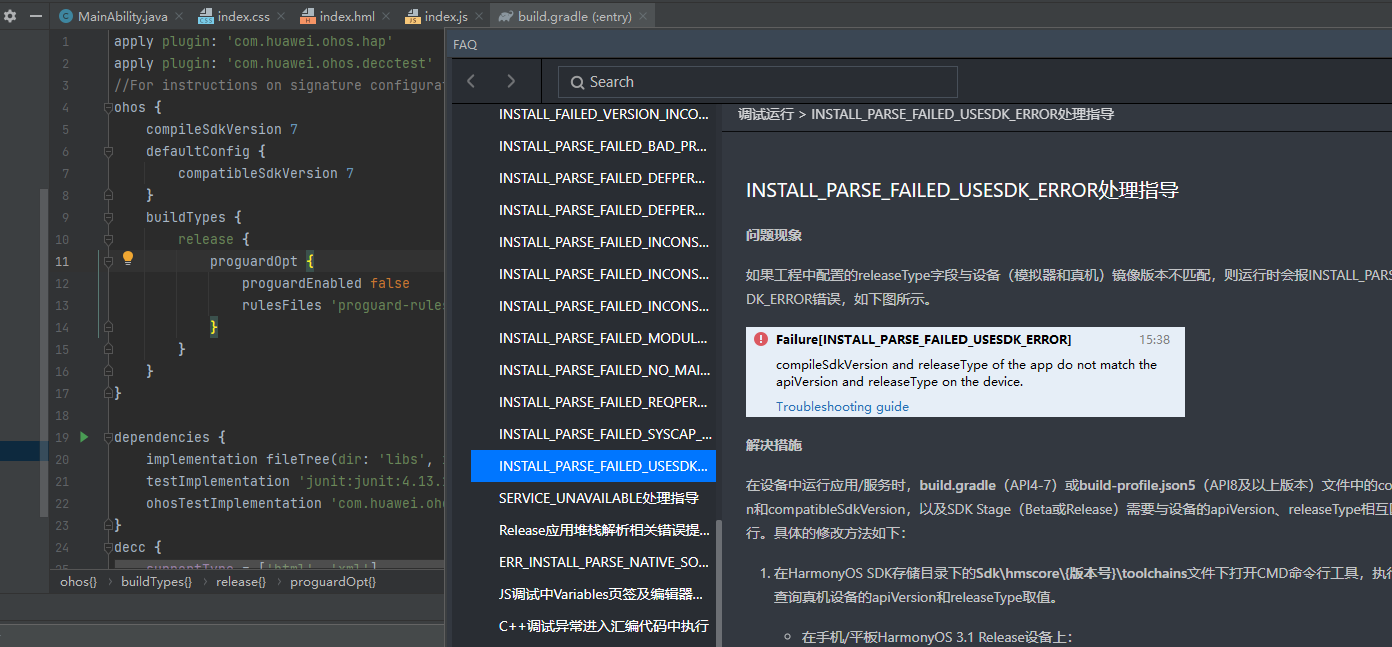This screenshot has height=647, width=1392.
Task: Click the release{} breadcrumb
Action: tap(241, 582)
